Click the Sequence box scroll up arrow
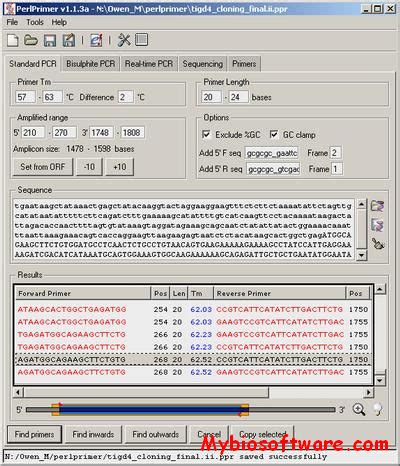The image size is (400, 466). tap(362, 204)
